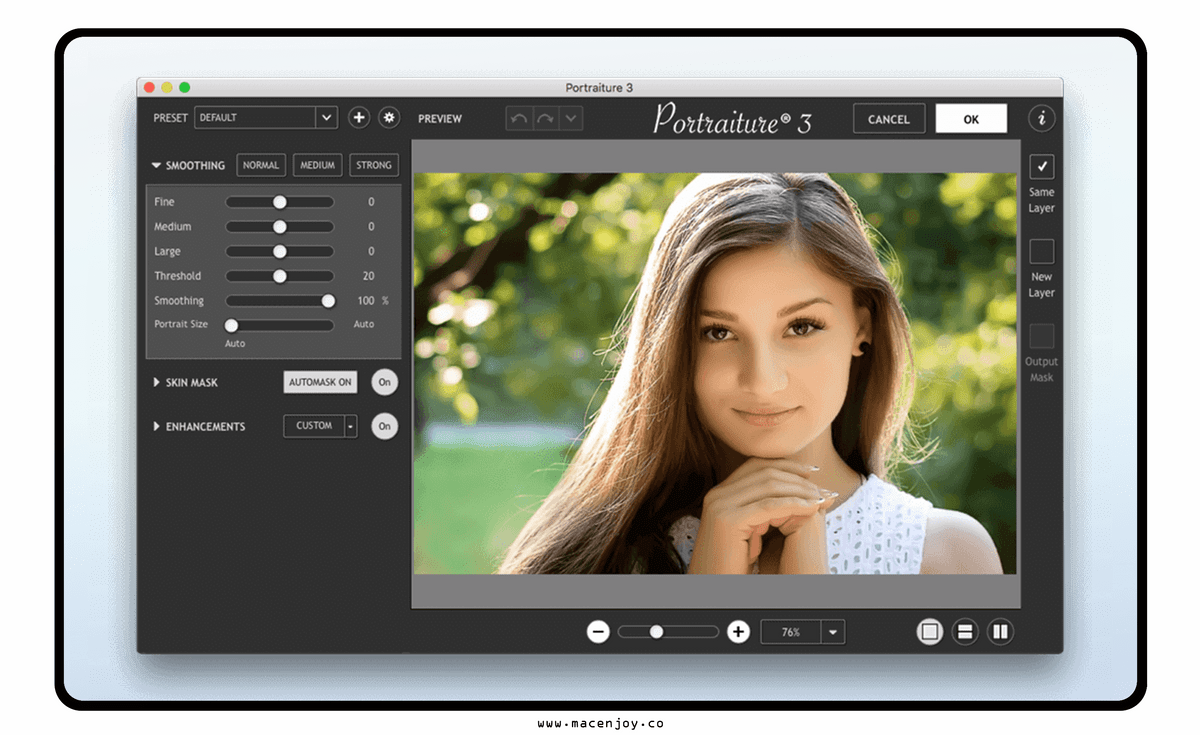The image size is (1200, 735).
Task: Click the Large slider handle
Action: tap(280, 252)
